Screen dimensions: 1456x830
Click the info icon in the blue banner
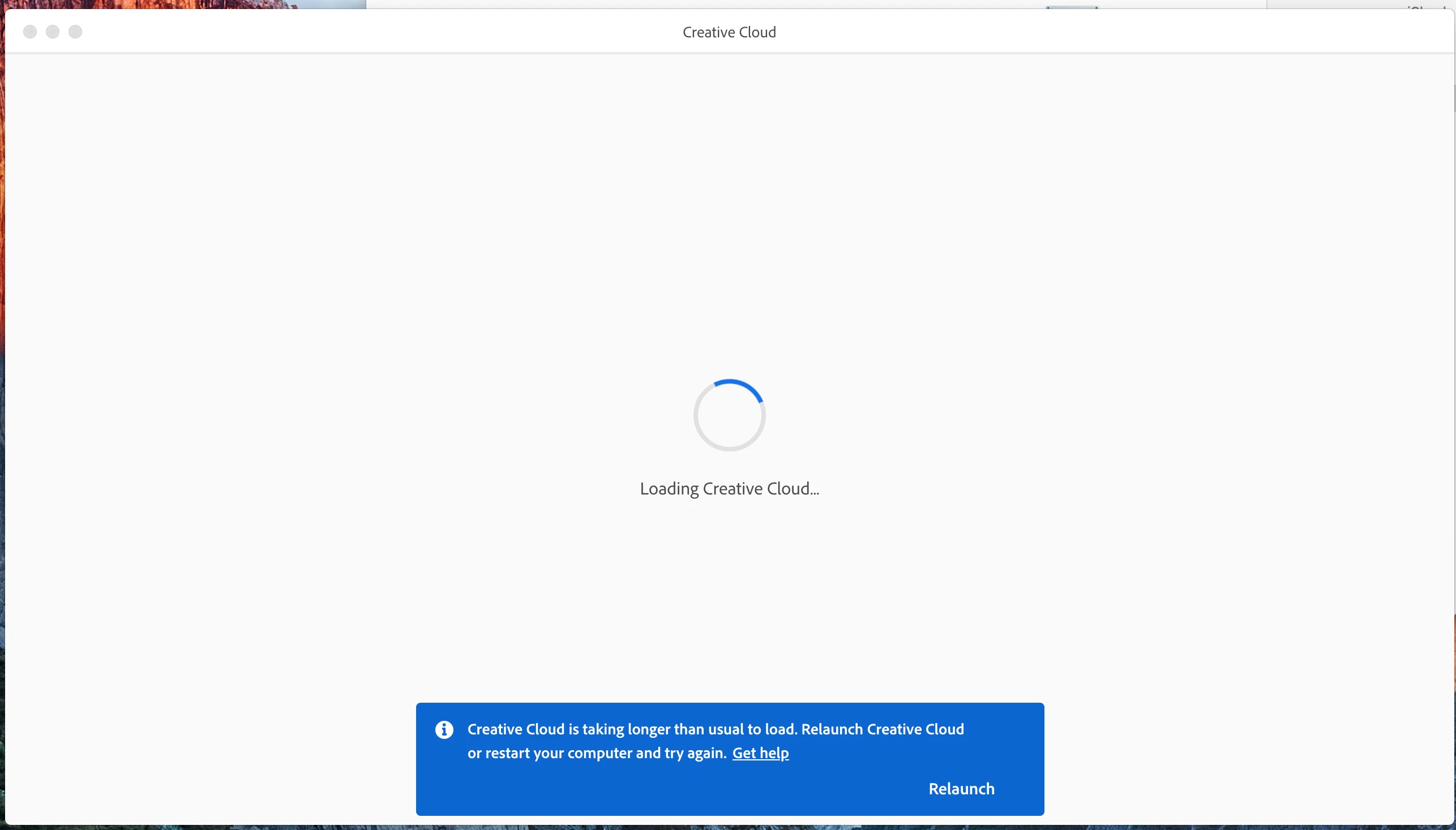pyautogui.click(x=444, y=730)
